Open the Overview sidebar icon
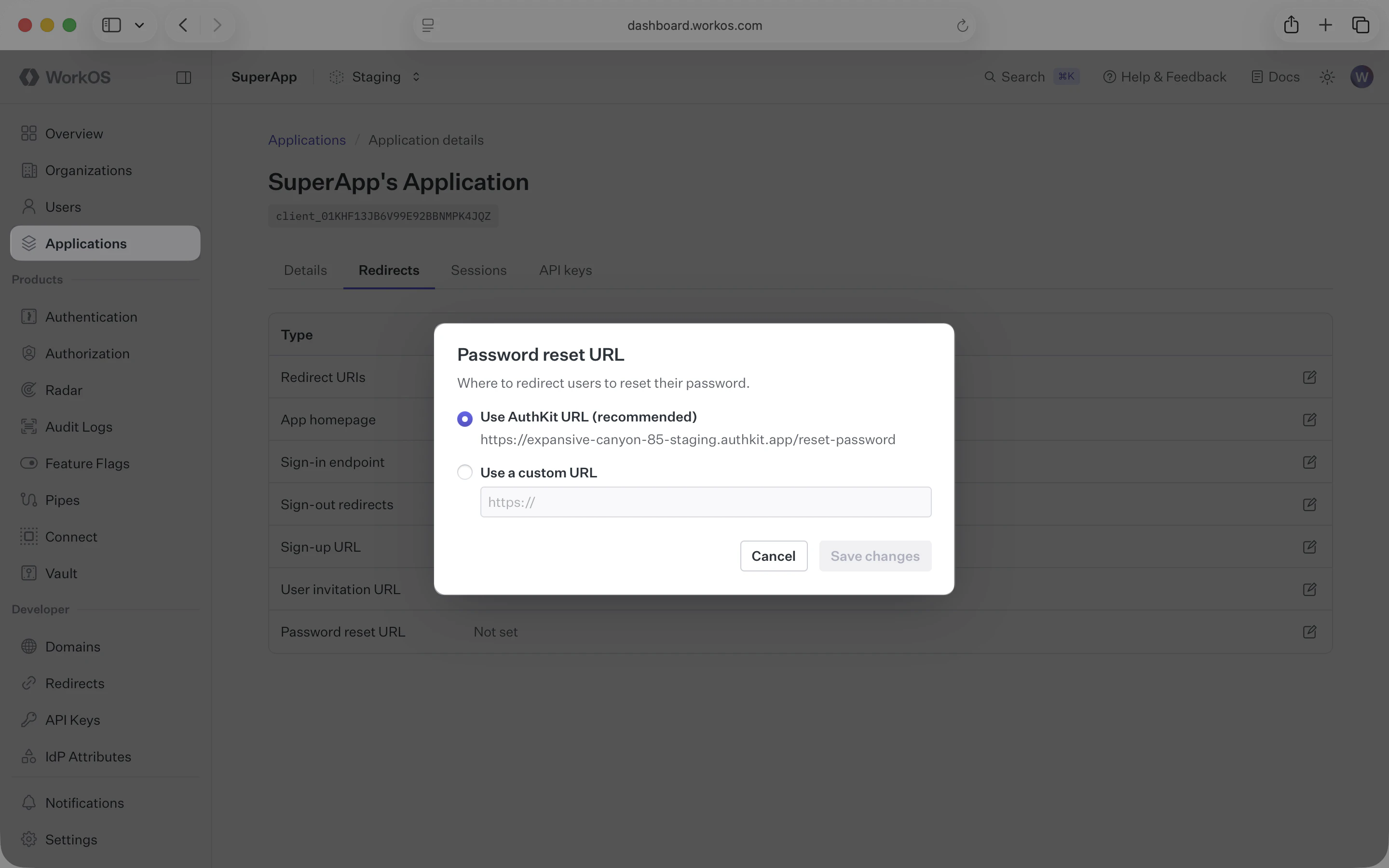The height and width of the screenshot is (868, 1389). (x=29, y=133)
